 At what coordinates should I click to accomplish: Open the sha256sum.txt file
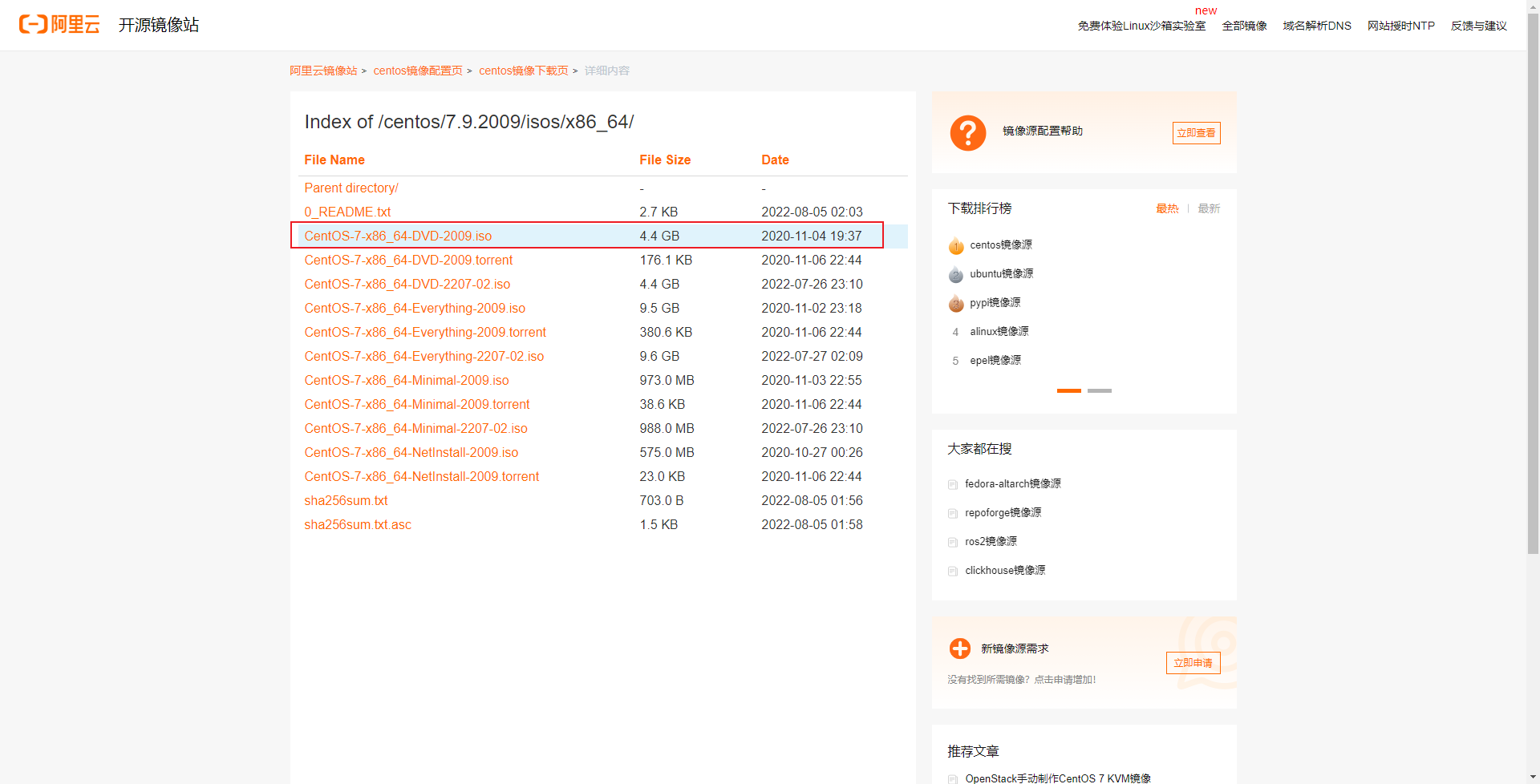click(346, 500)
